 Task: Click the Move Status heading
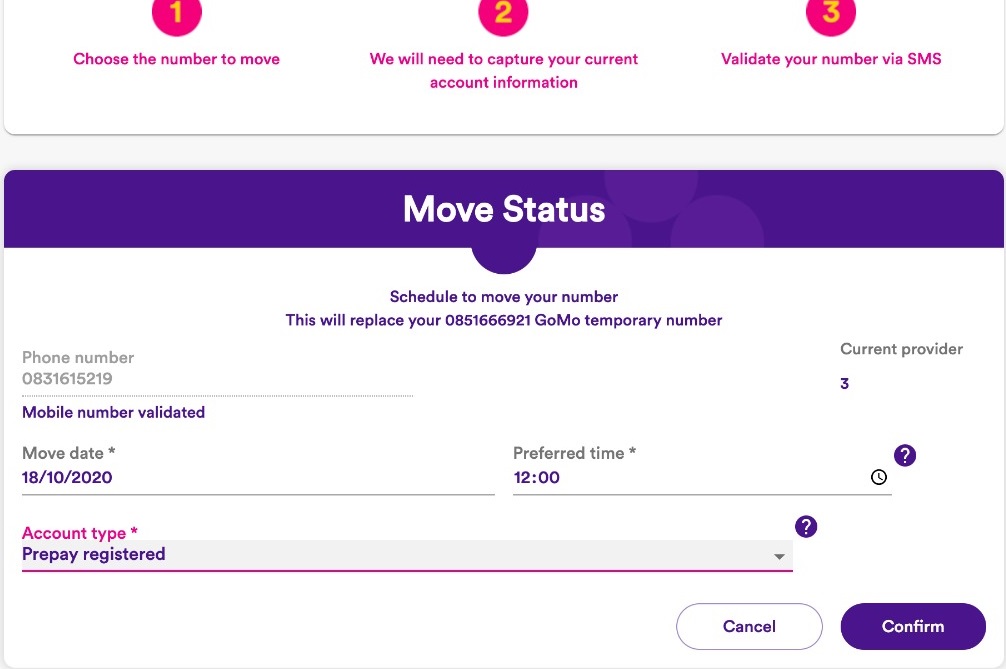click(x=503, y=209)
